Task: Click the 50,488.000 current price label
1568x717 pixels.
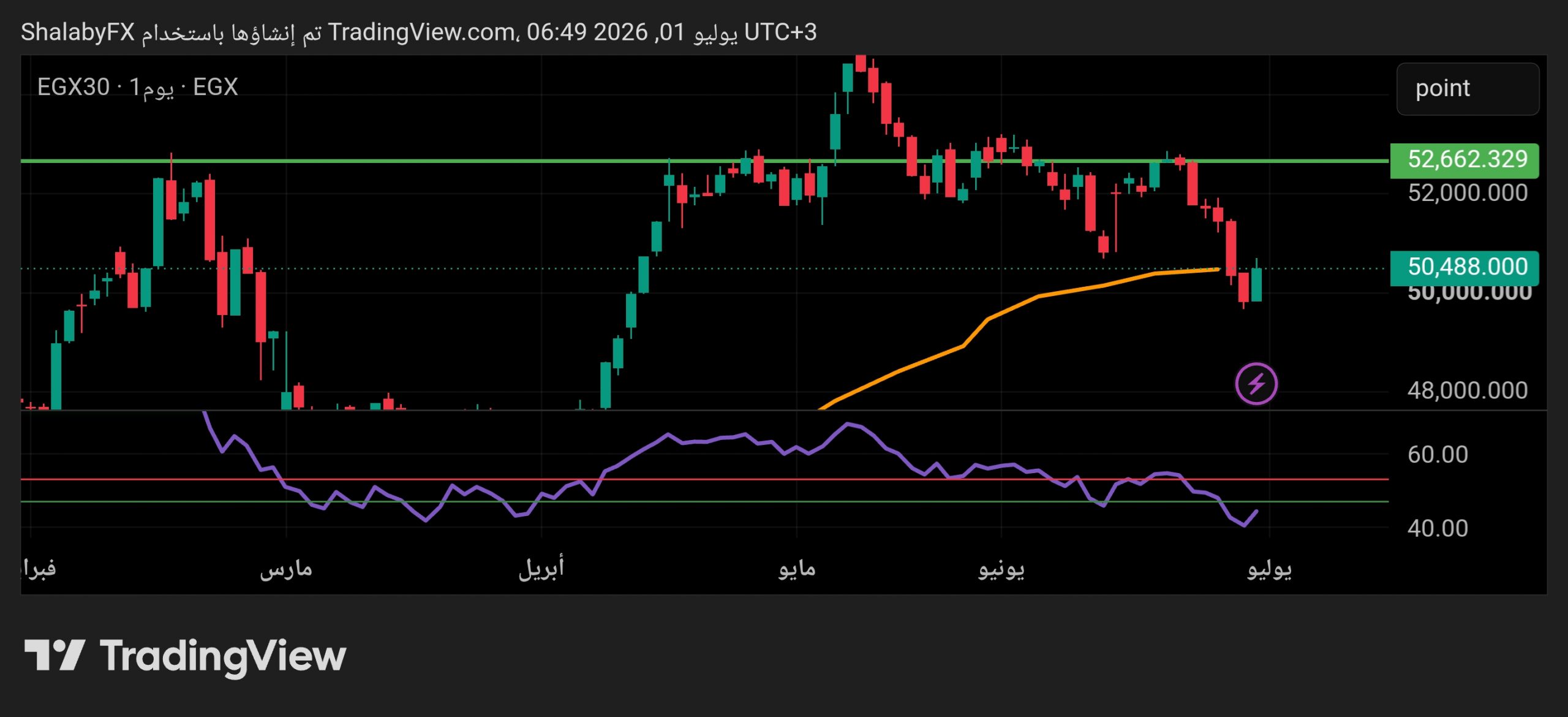Action: [x=1464, y=268]
